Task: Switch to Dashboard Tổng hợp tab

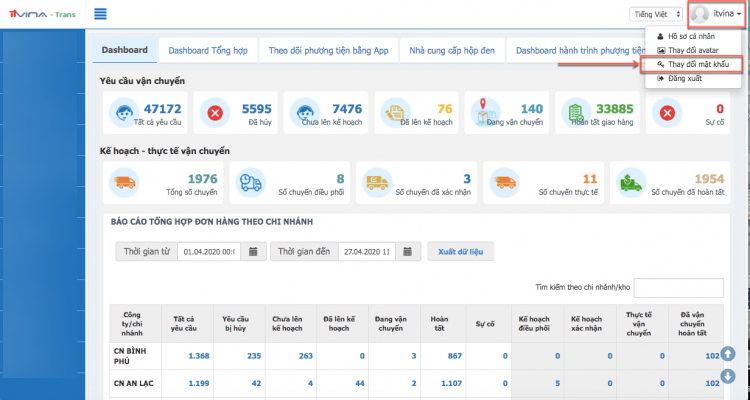Action: (208, 50)
